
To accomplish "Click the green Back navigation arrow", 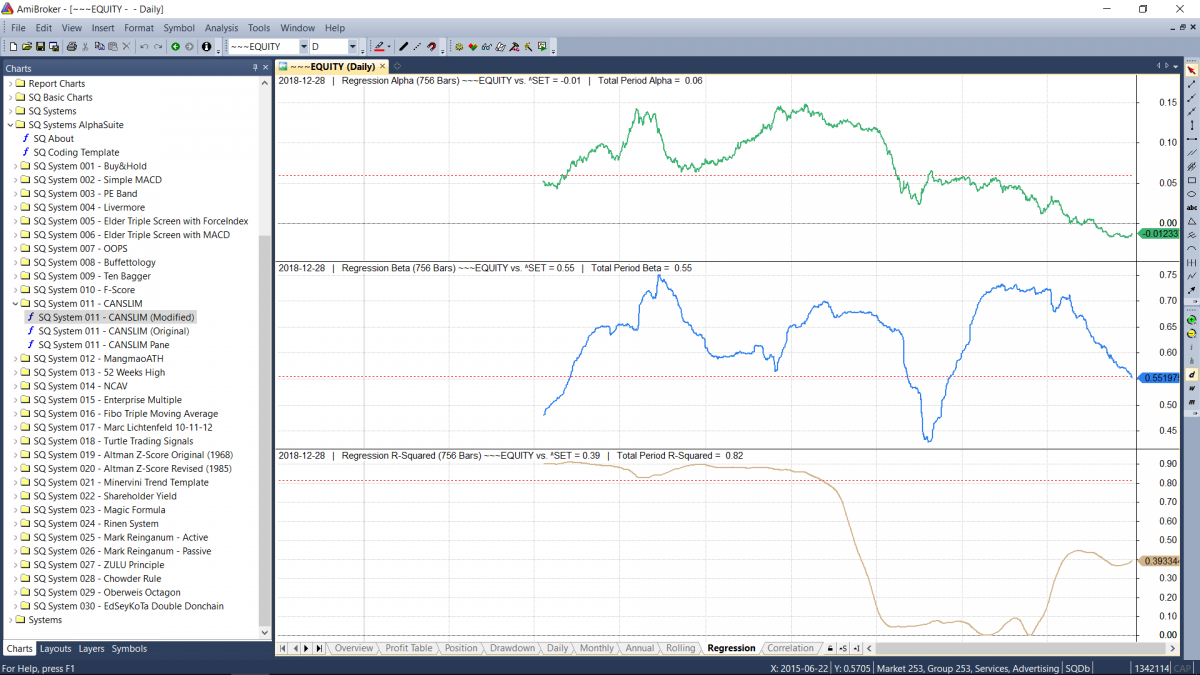I will click(x=175, y=47).
